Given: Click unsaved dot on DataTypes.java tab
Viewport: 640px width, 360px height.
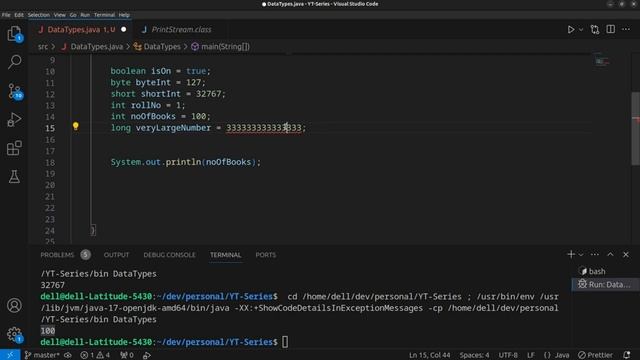Looking at the screenshot, I should click(x=124, y=29).
